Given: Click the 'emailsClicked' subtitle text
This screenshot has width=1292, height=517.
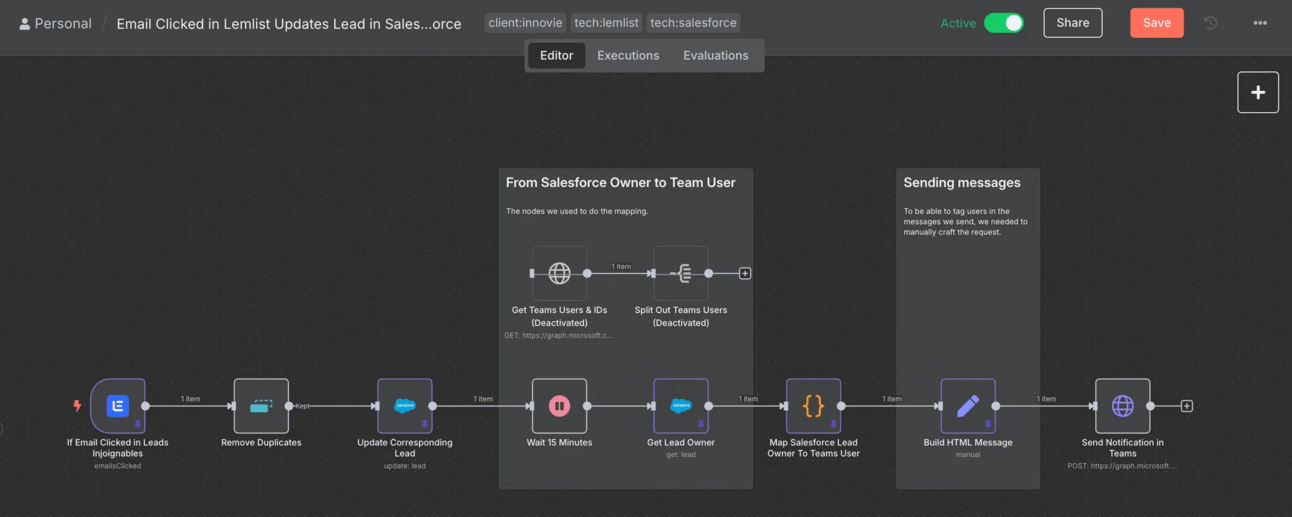Looking at the screenshot, I should tap(118, 466).
